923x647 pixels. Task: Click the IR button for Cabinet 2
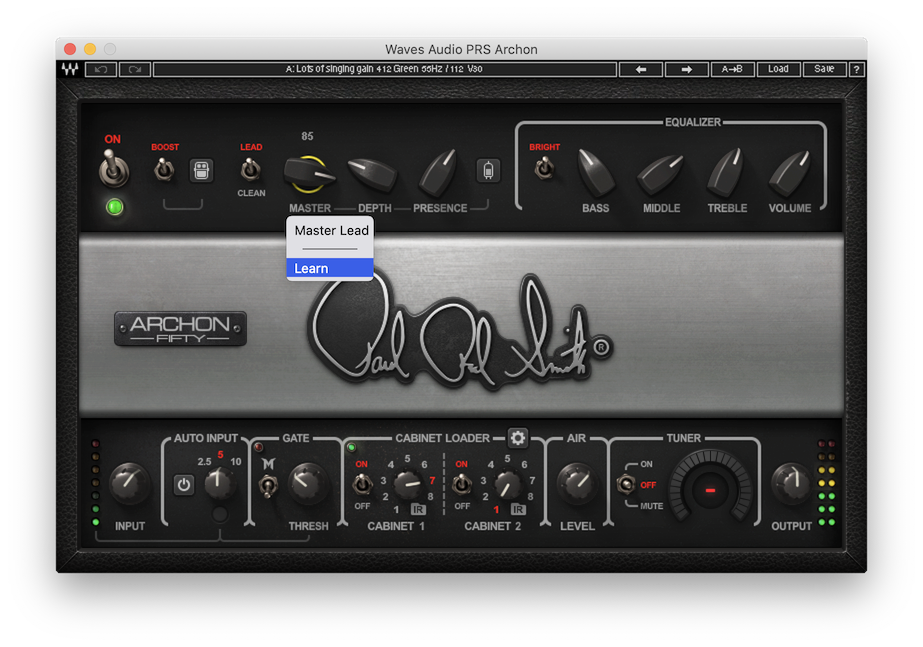(518, 509)
